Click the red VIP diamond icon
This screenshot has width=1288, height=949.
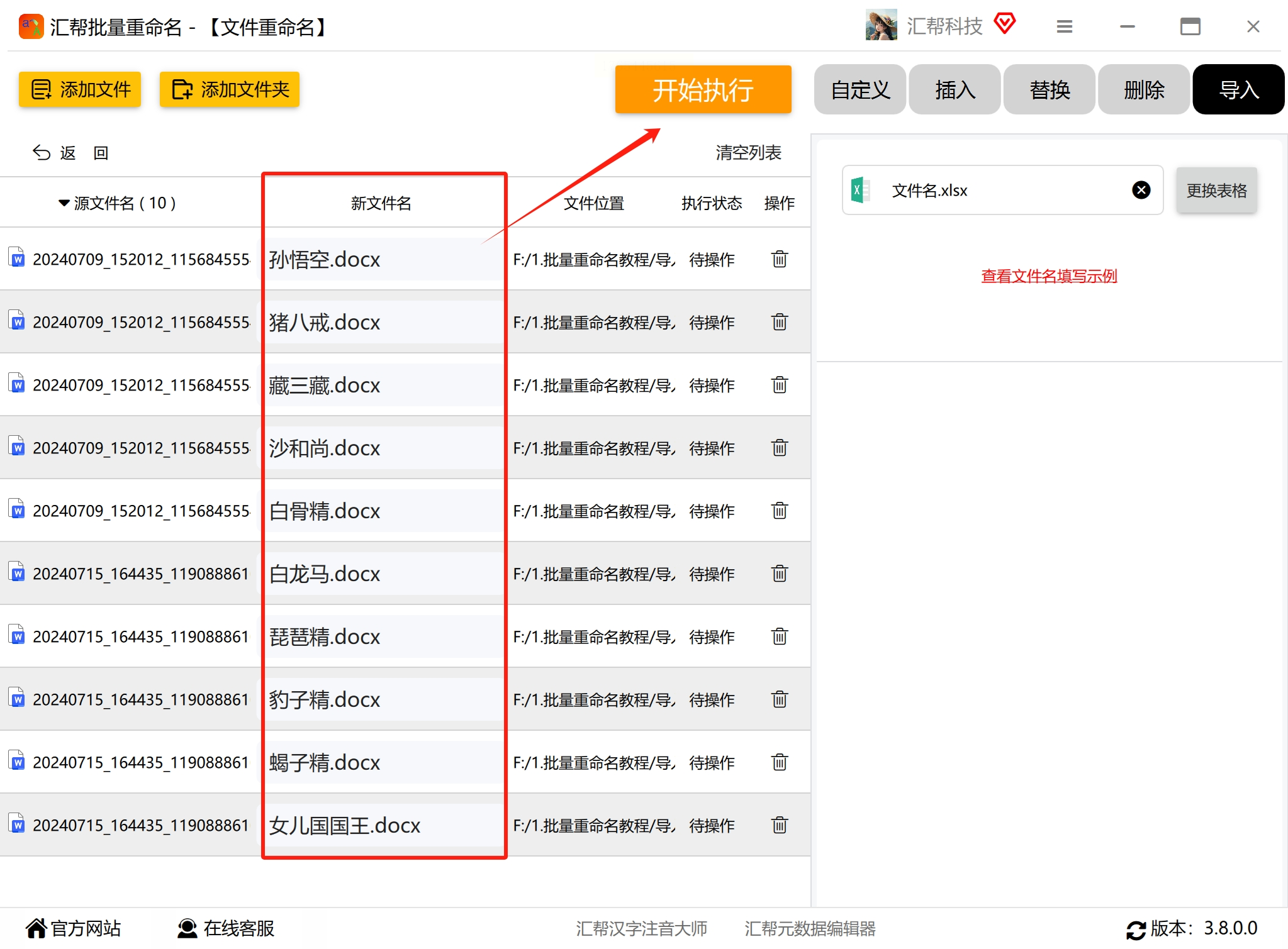click(x=1005, y=24)
